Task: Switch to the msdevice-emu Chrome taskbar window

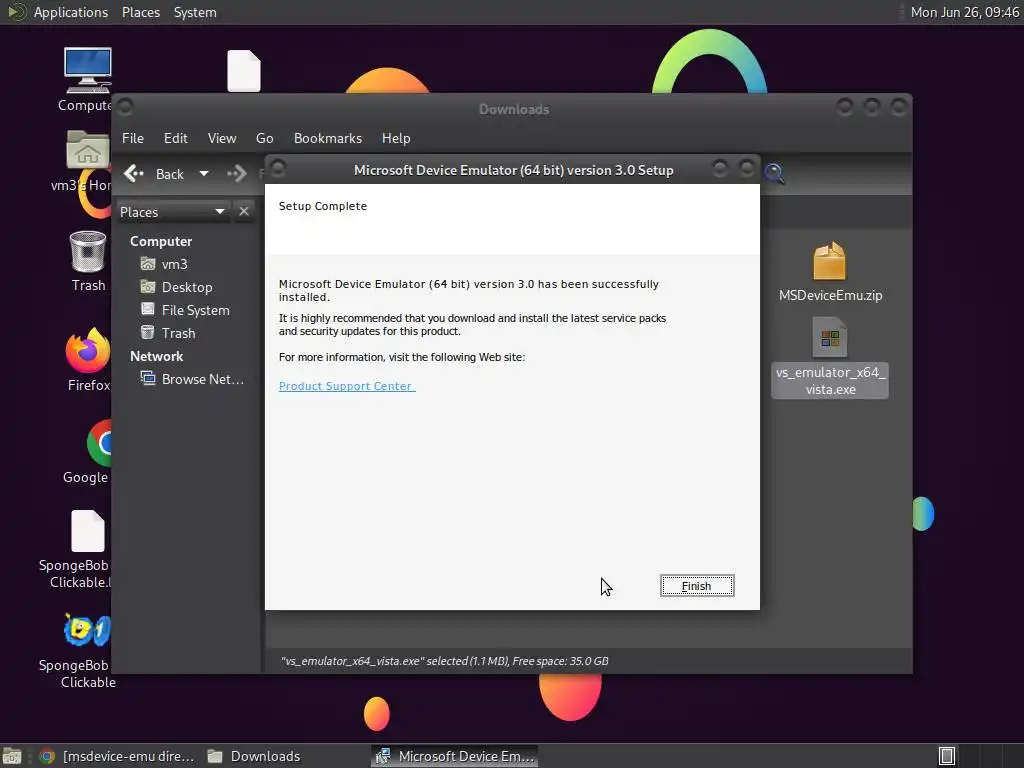Action: 118,756
